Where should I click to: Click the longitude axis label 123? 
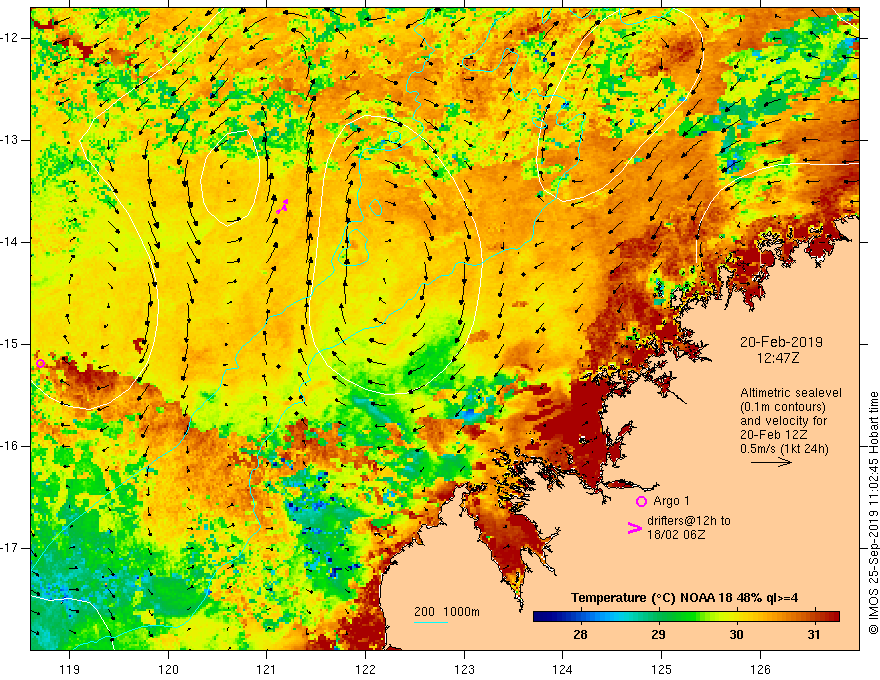[464, 669]
